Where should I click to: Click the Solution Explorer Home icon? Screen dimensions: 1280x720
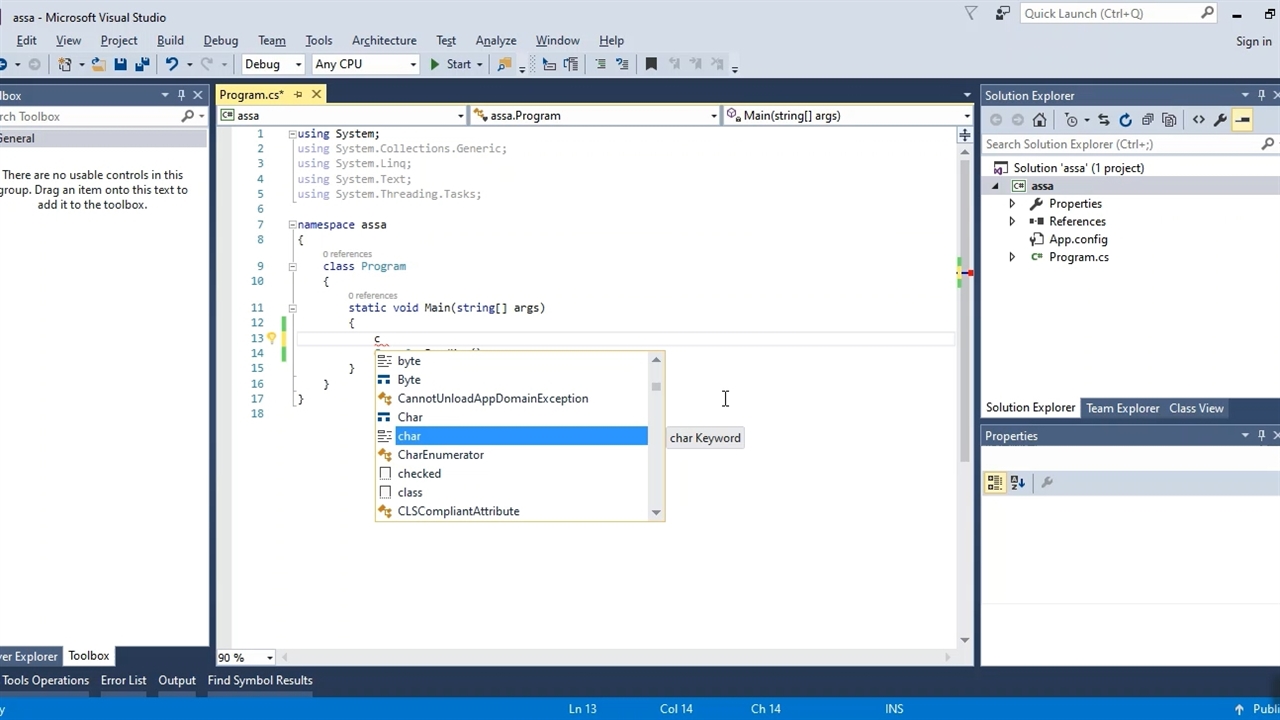click(x=1040, y=120)
